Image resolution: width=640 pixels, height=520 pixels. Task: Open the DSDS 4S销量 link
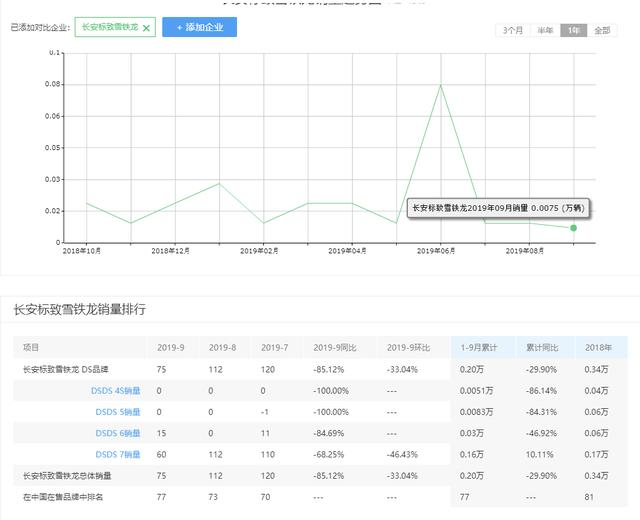pyautogui.click(x=116, y=391)
